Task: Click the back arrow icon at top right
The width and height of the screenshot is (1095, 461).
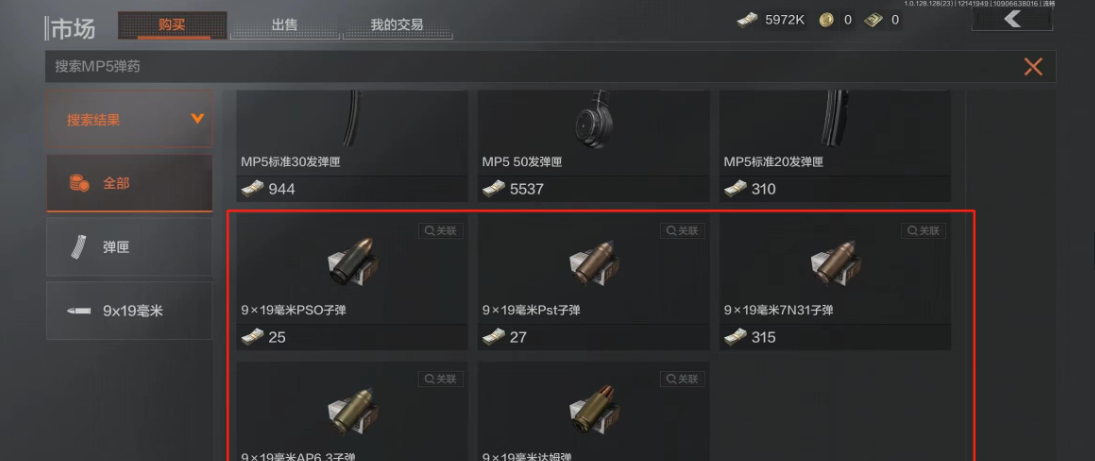Action: click(x=1012, y=20)
